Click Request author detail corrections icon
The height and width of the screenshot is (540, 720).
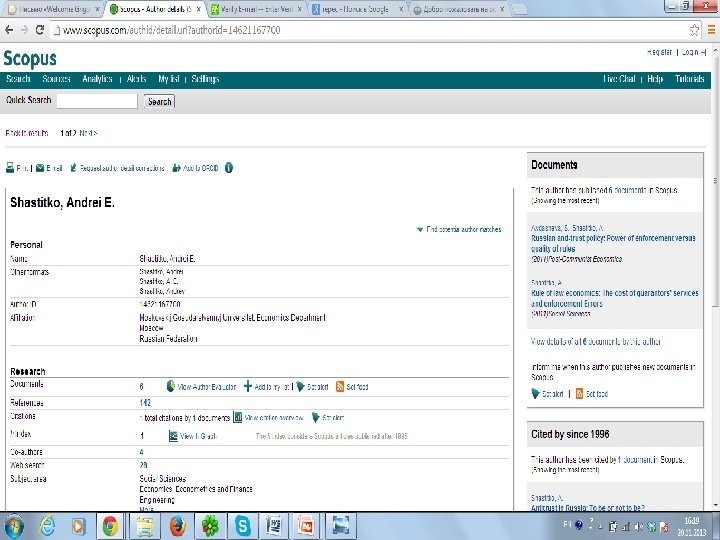(x=73, y=168)
